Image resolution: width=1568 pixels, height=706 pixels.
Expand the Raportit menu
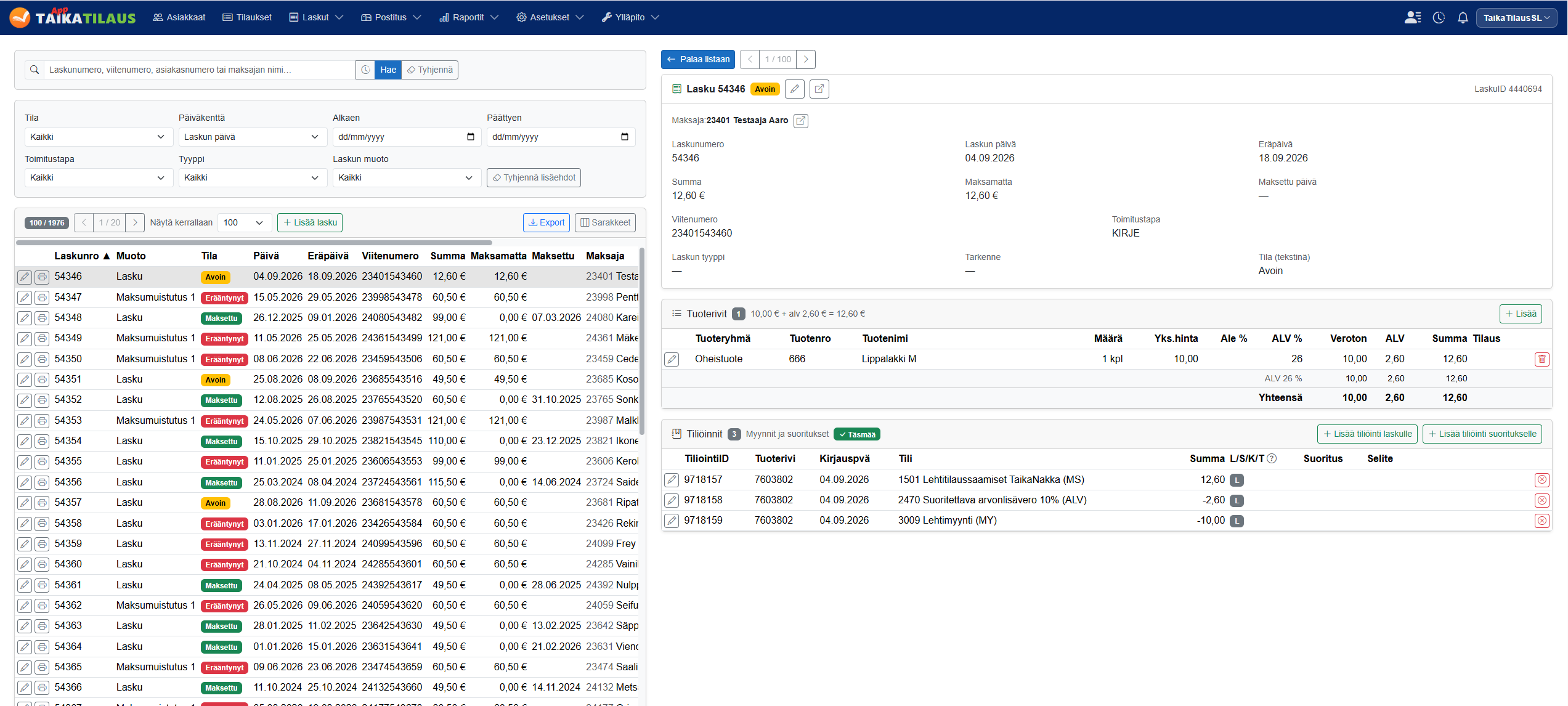469,17
